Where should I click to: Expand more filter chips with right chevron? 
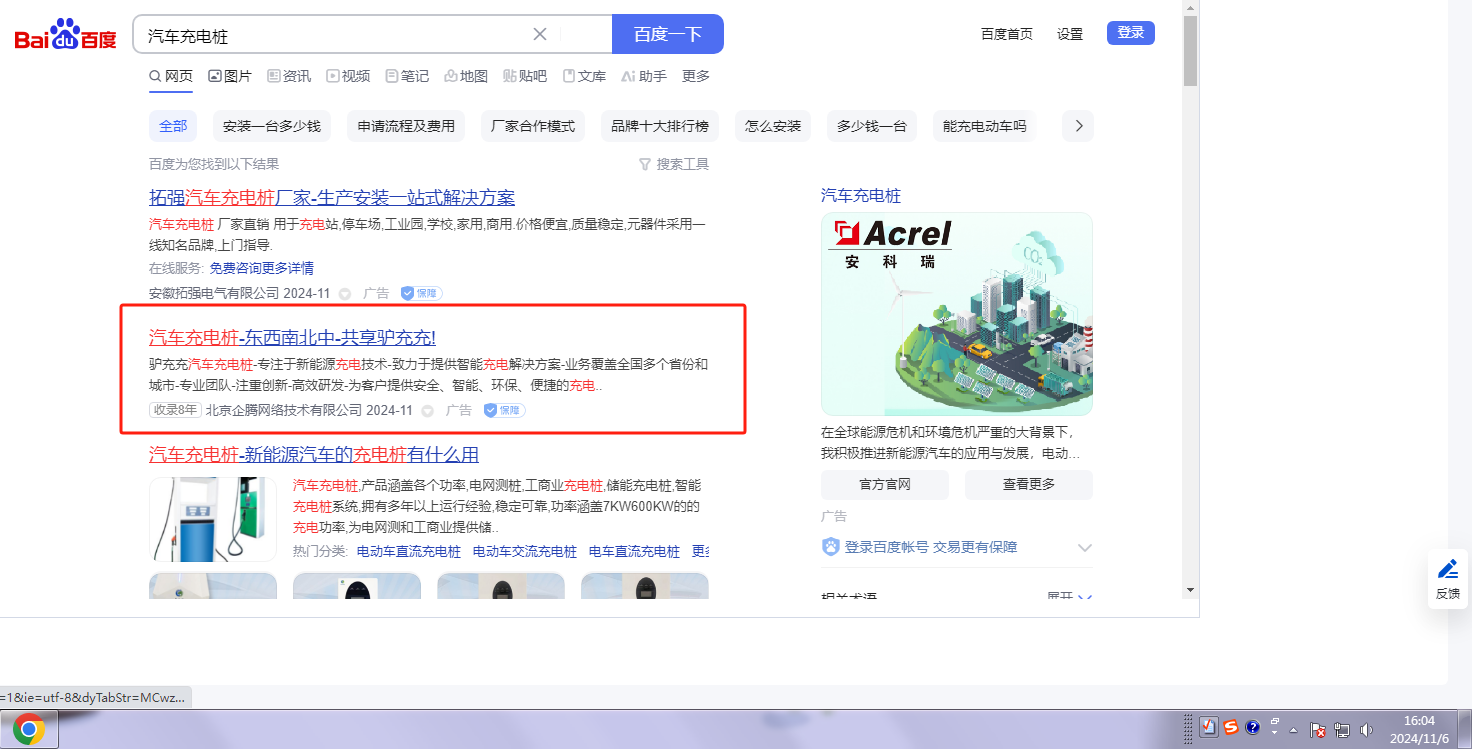point(1078,126)
